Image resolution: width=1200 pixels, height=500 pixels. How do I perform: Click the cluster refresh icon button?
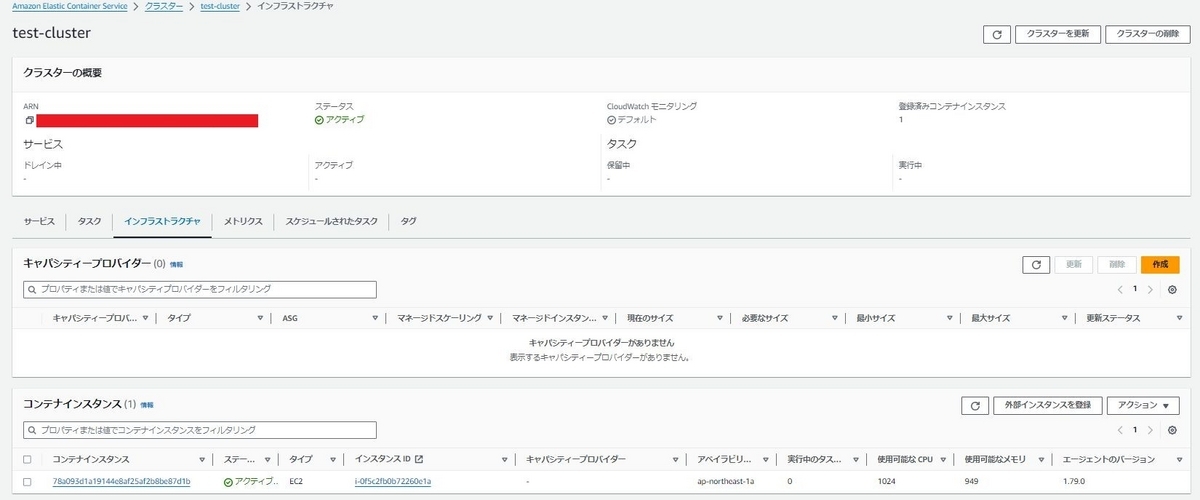pyautogui.click(x=995, y=34)
